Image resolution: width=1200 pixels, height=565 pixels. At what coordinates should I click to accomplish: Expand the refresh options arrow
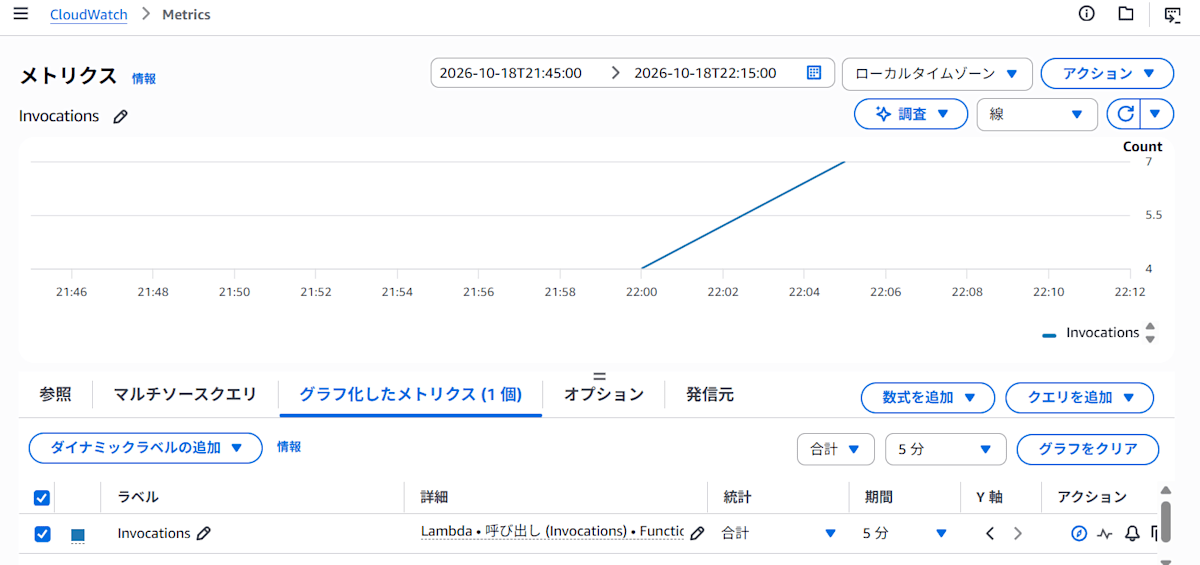click(x=1157, y=114)
